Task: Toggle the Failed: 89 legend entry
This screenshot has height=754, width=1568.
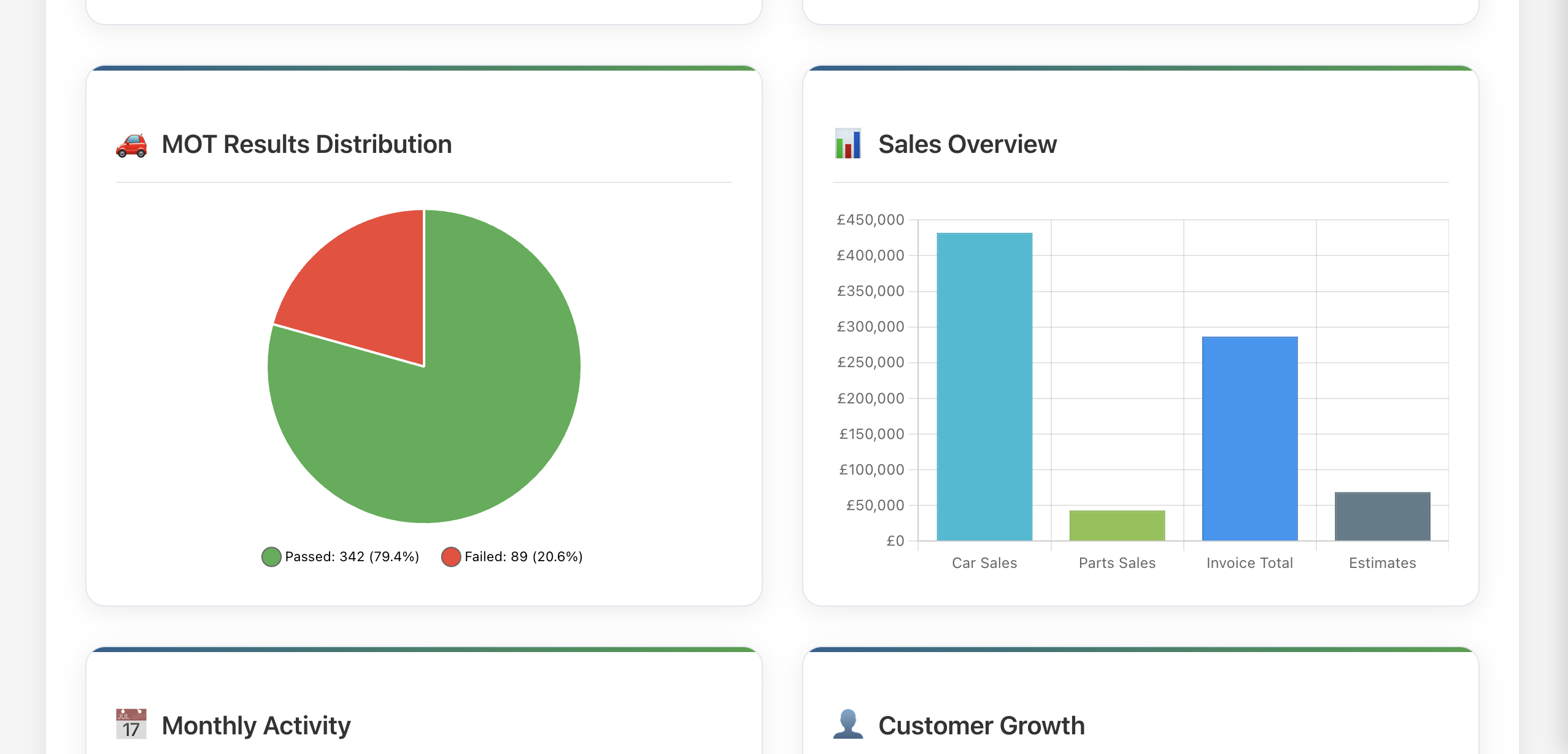Action: (x=514, y=556)
